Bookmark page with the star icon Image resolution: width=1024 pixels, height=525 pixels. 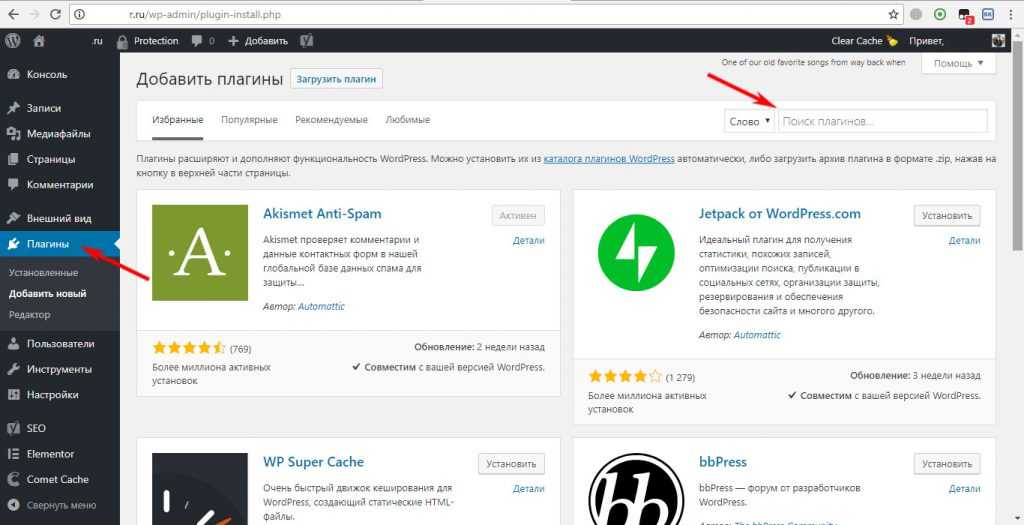click(x=893, y=14)
